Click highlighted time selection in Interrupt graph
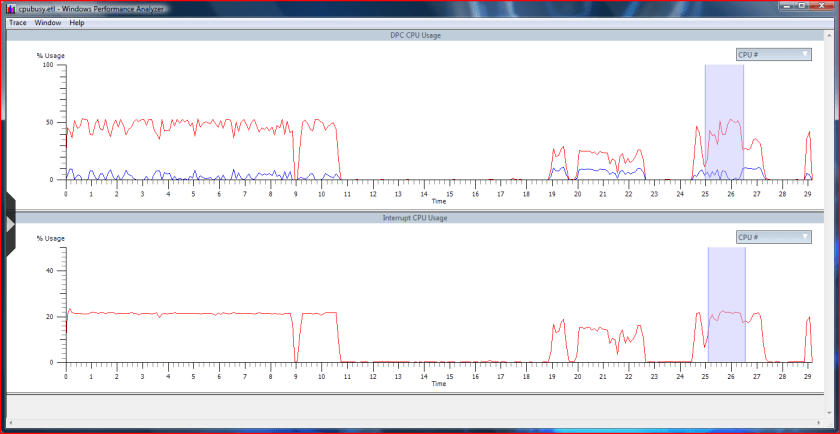The width and height of the screenshot is (840, 434). point(726,305)
